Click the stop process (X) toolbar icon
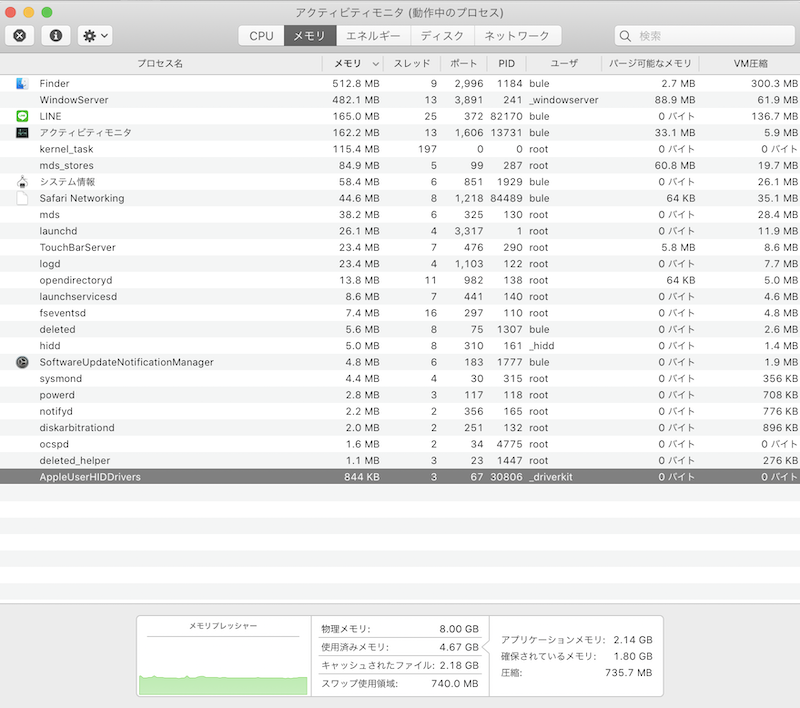Viewport: 800px width, 708px height. coord(20,35)
